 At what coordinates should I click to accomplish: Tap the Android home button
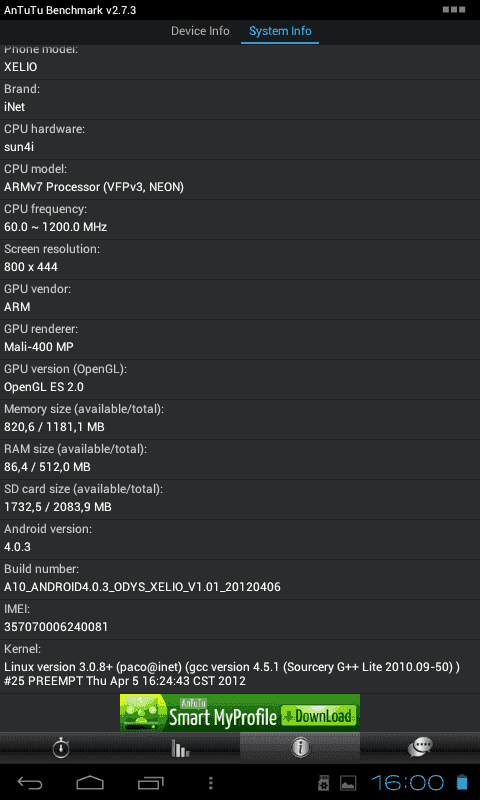(x=90, y=783)
